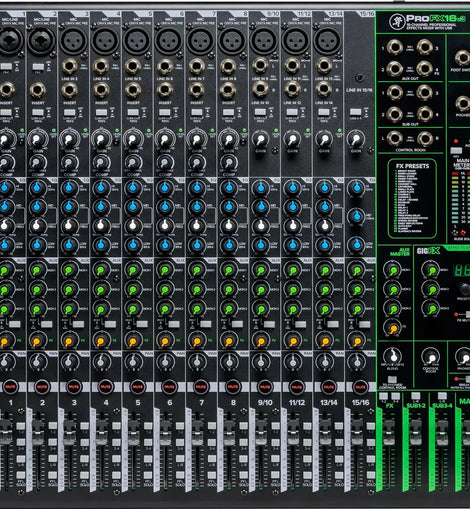Click the LOW EQ knob on channel 8
The image size is (470, 509).
(x=229, y=245)
